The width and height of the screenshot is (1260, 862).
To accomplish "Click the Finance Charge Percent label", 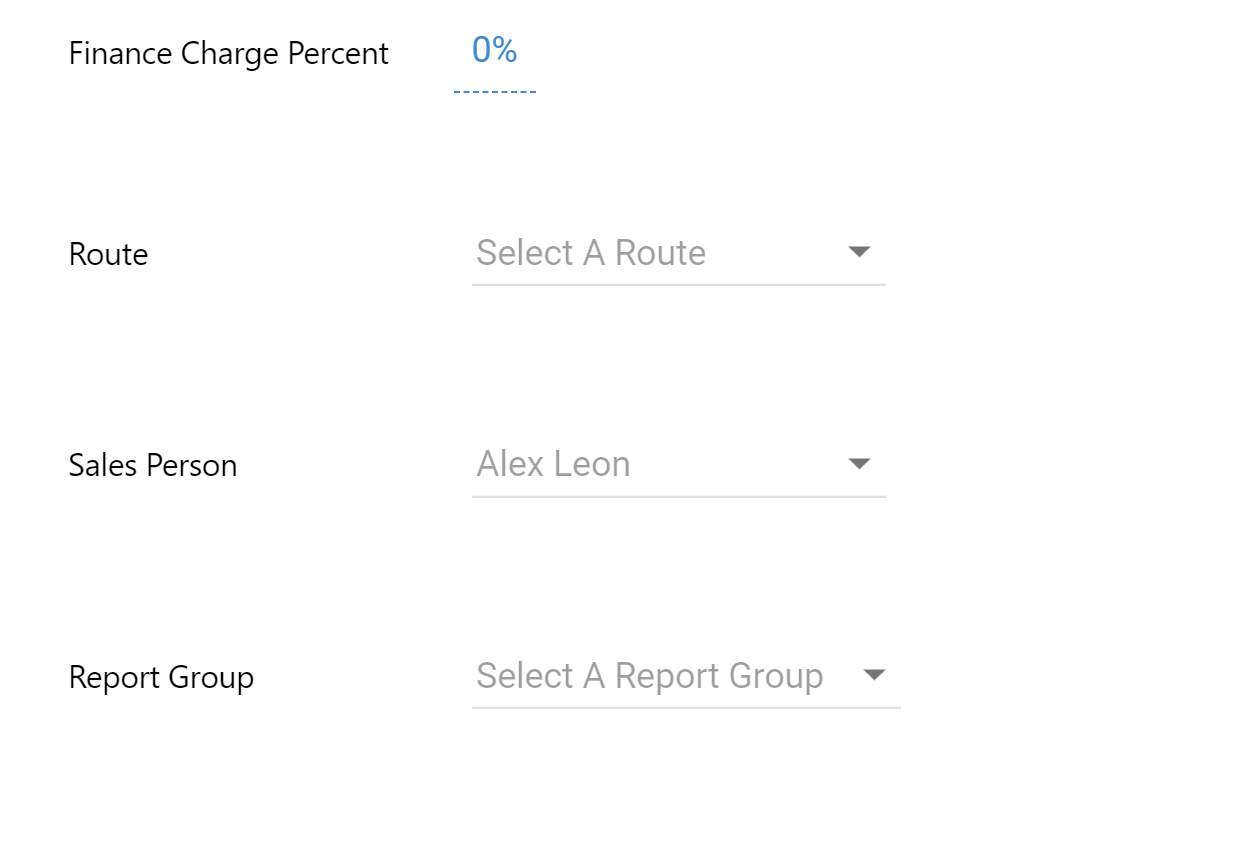I will click(228, 53).
